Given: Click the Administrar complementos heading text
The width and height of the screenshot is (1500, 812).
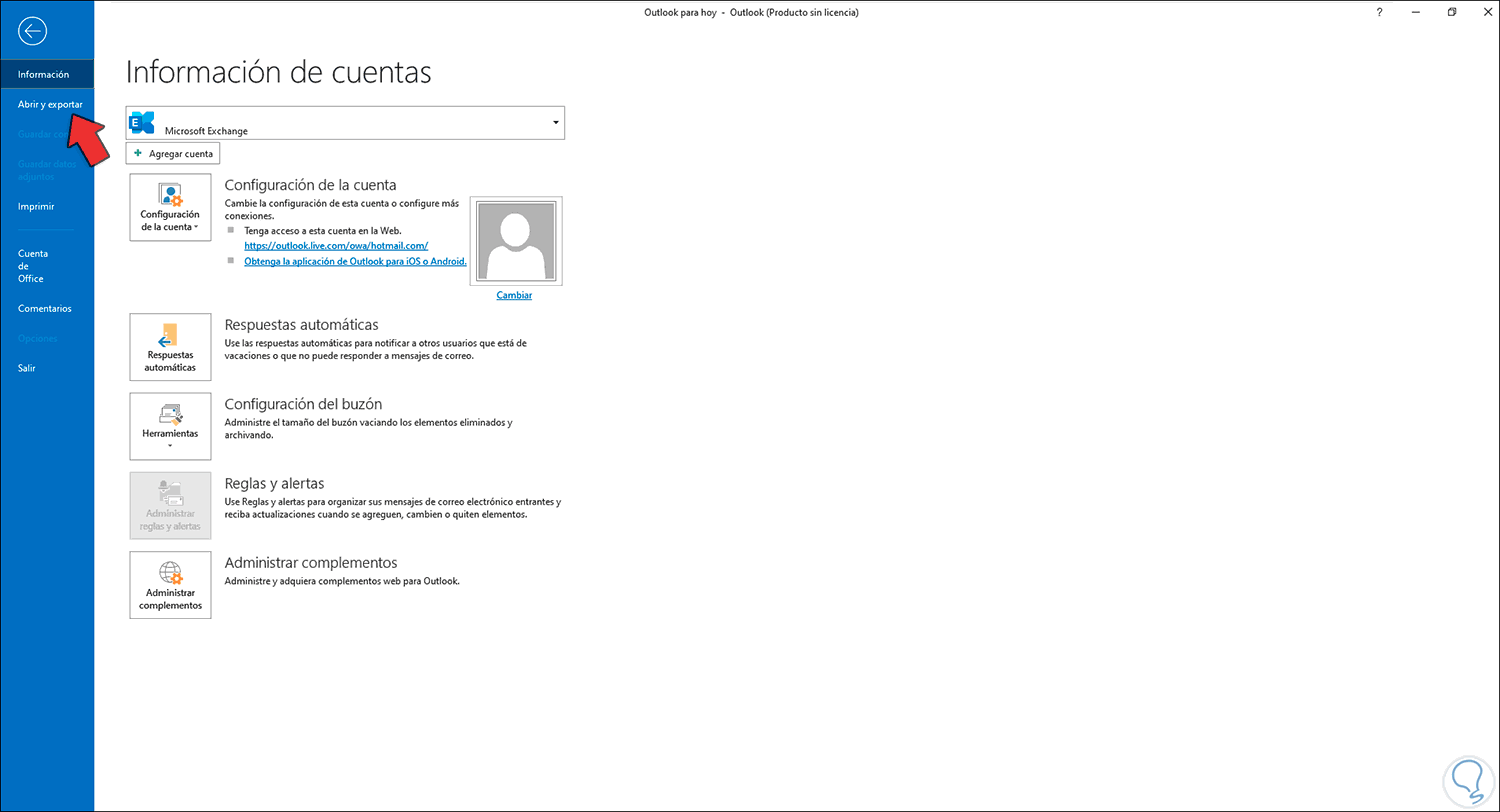Looking at the screenshot, I should tap(311, 562).
